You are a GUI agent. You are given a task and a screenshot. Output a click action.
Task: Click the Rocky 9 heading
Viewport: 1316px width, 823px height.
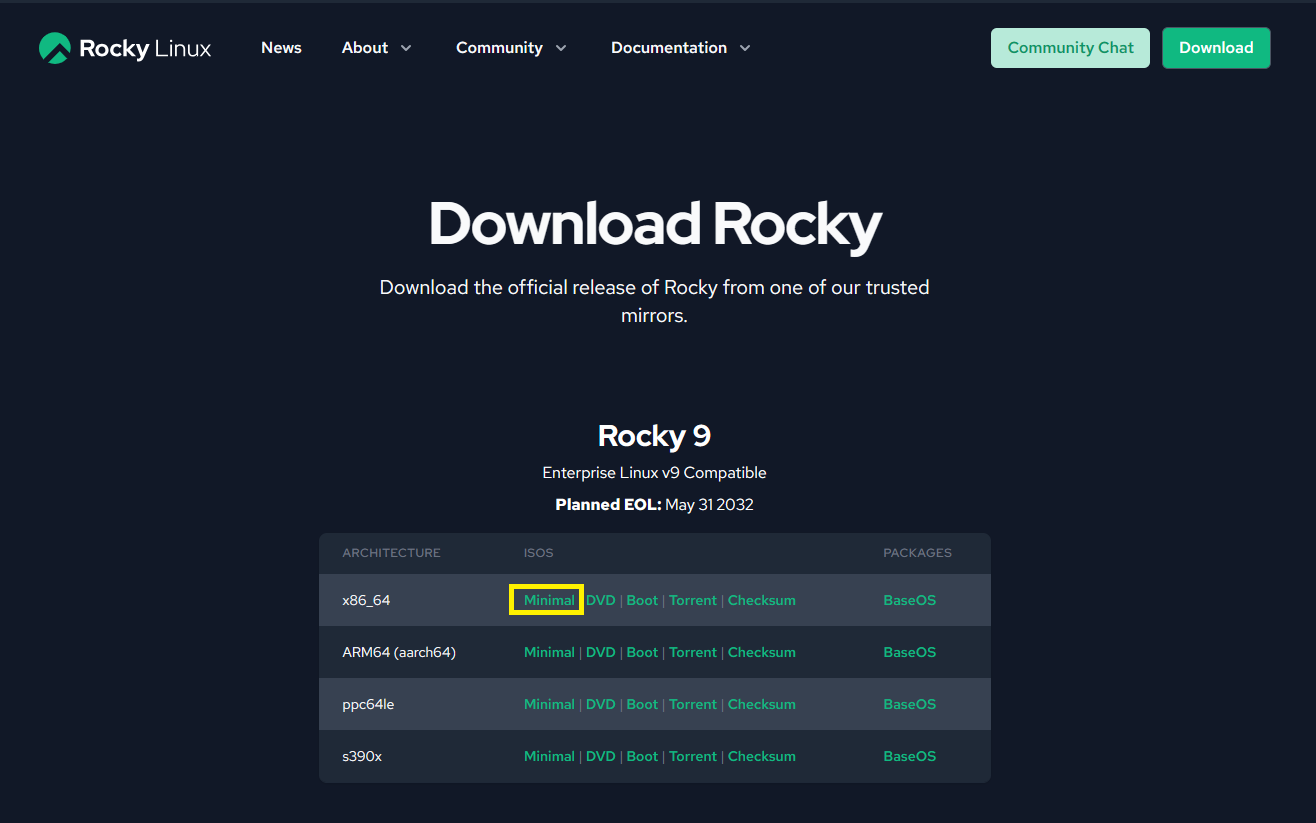pyautogui.click(x=654, y=436)
